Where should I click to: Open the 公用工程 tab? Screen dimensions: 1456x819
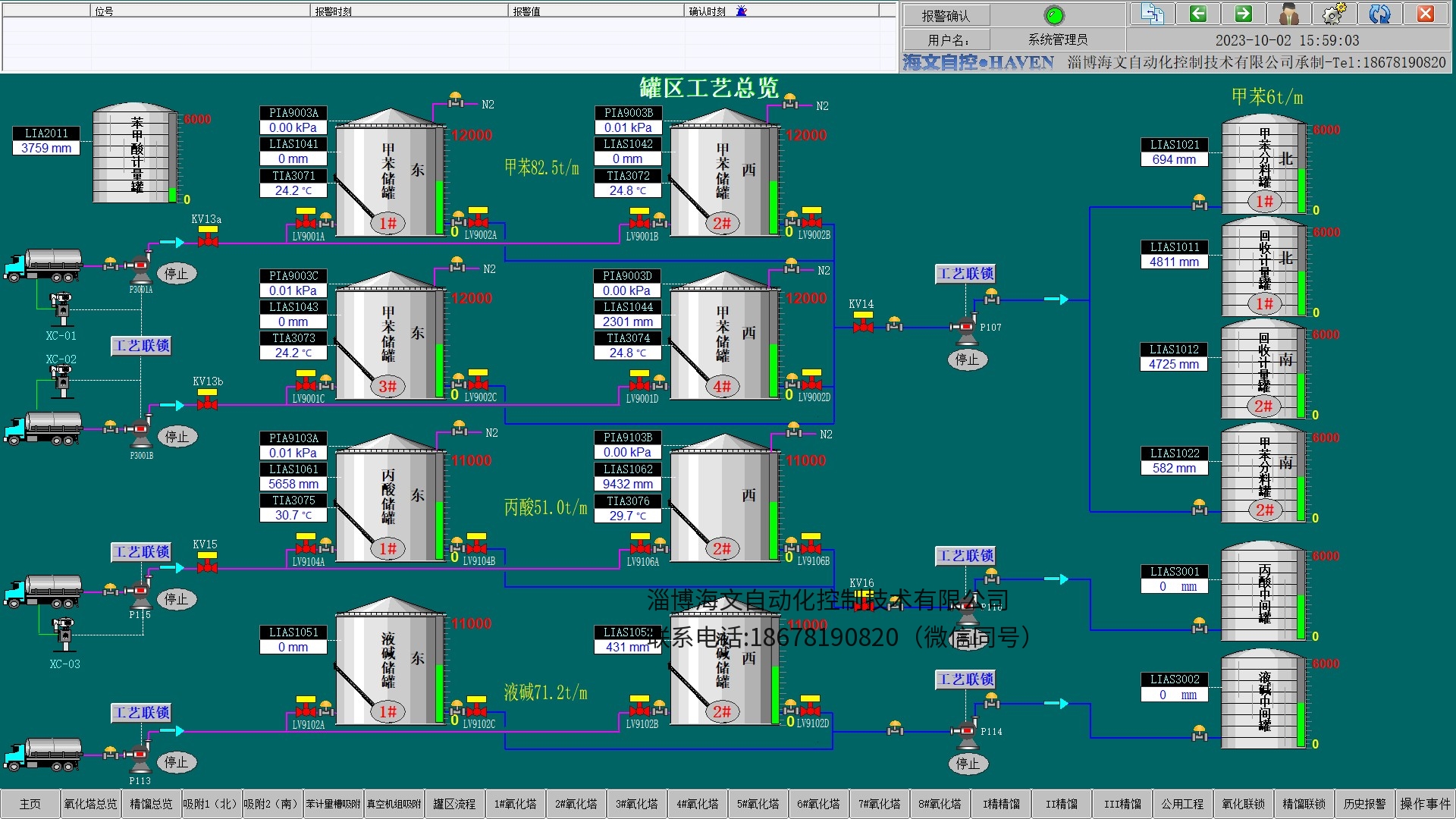pos(1183,804)
